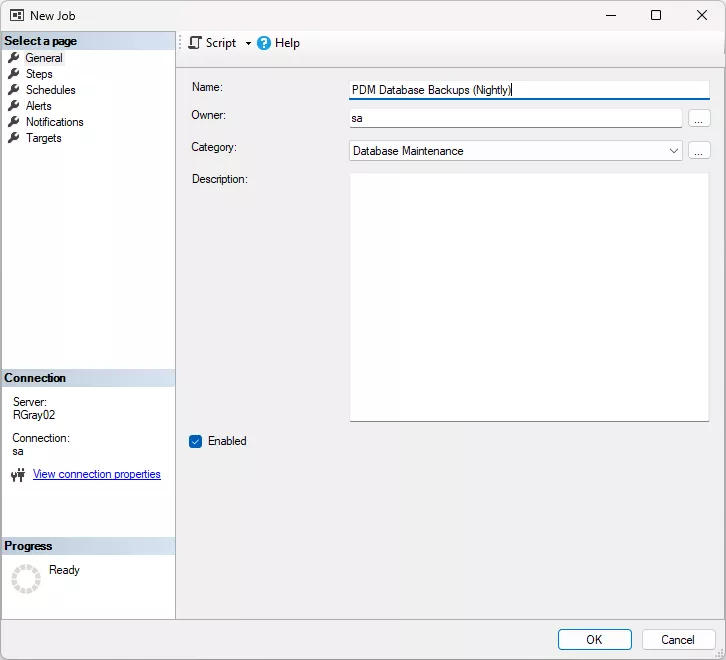Click OK to create the job
726x660 pixels.
(x=595, y=640)
